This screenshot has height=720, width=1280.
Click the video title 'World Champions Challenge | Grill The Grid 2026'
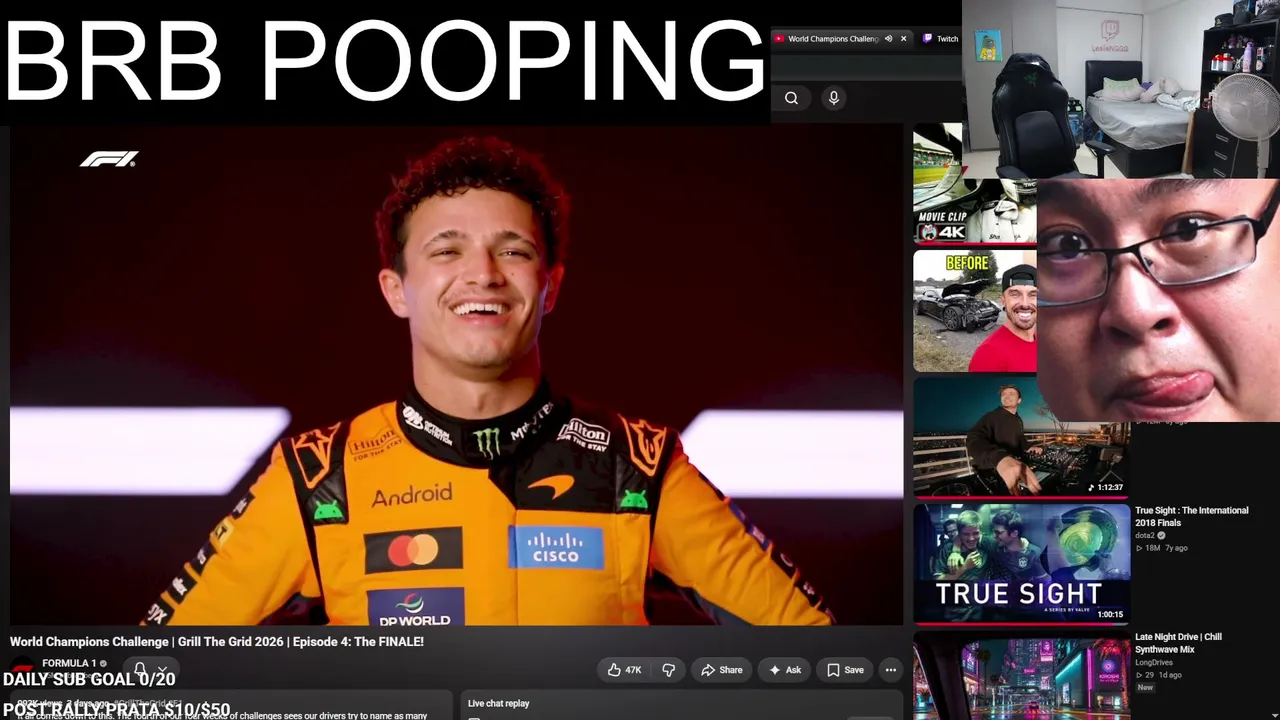pos(217,642)
